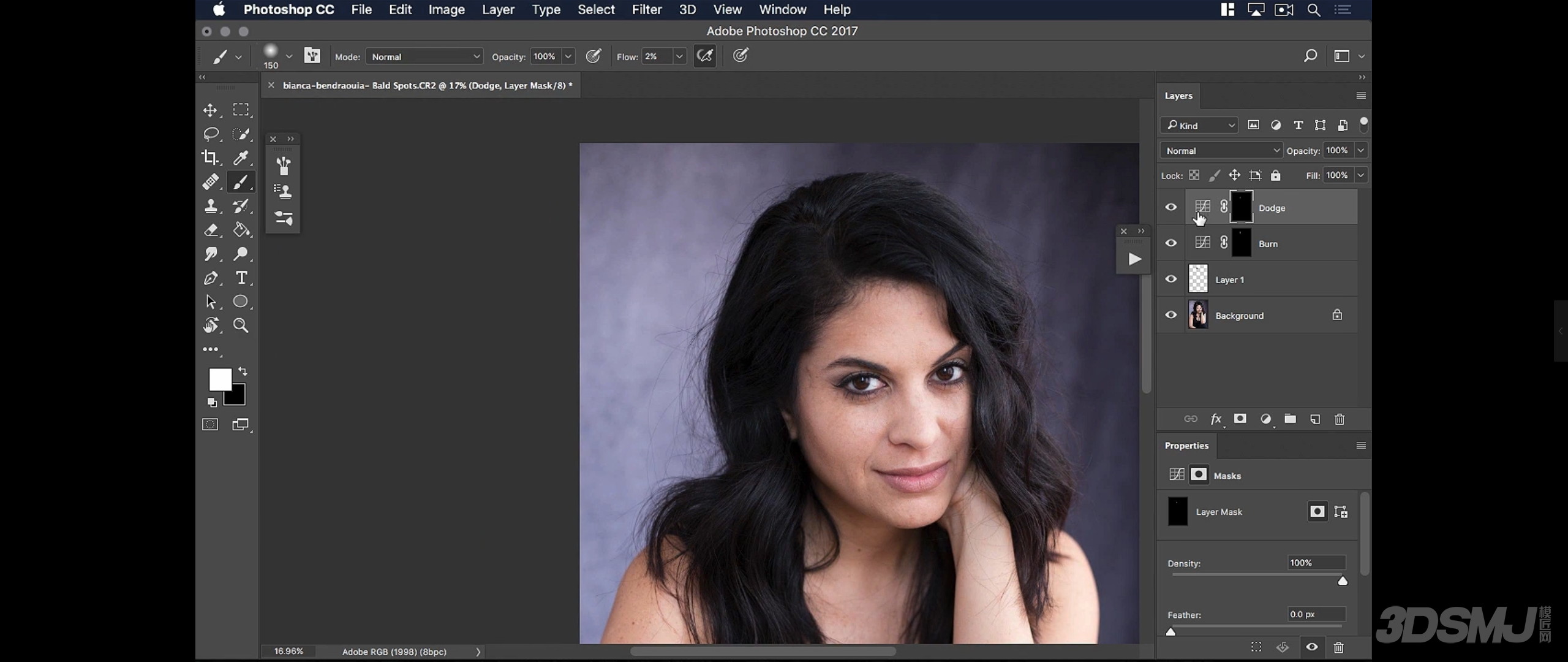Select the Eraser tool
The image size is (1568, 662).
210,230
